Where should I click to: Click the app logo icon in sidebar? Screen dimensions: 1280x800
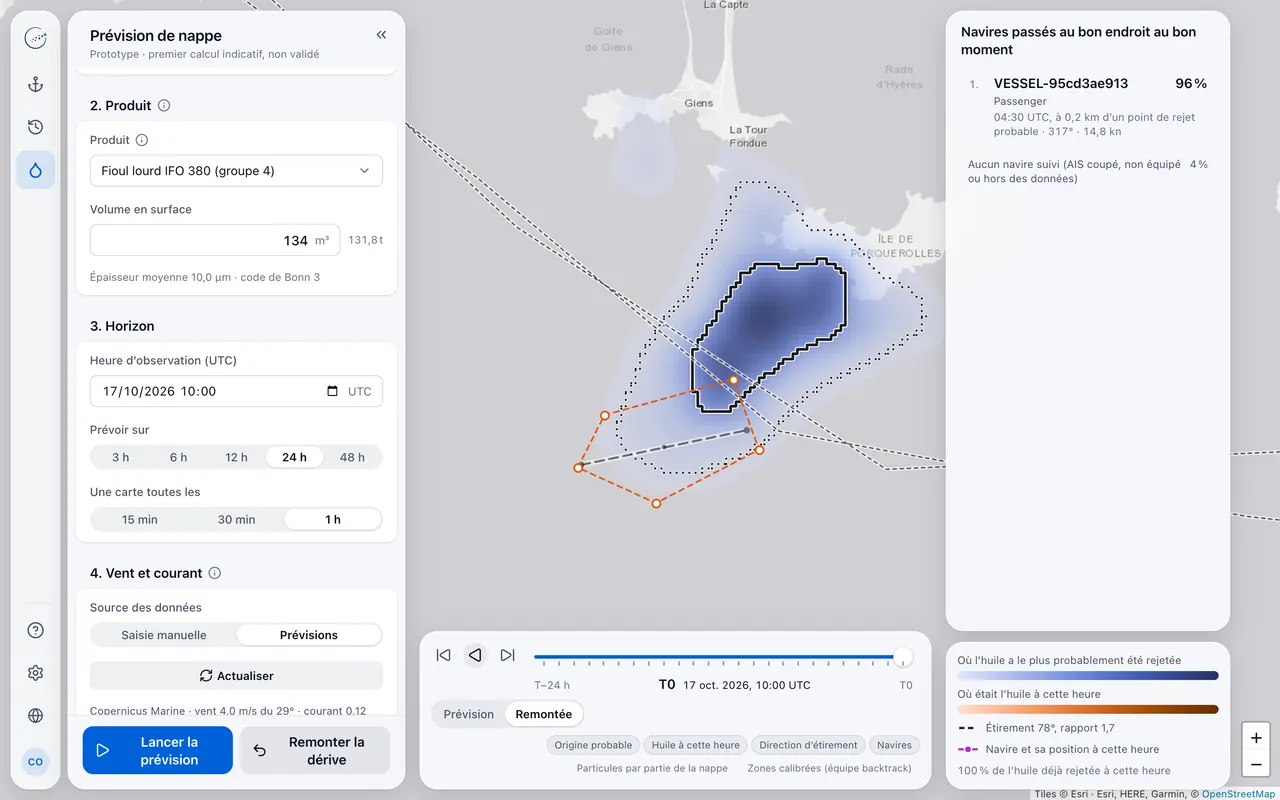coord(35,39)
